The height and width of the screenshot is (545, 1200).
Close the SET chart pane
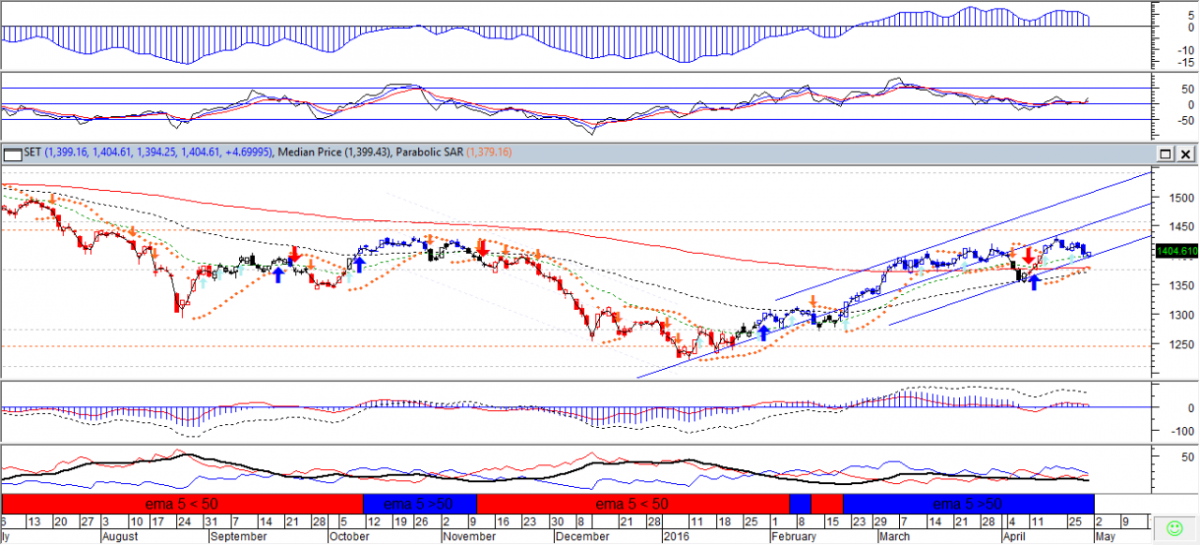click(1185, 155)
